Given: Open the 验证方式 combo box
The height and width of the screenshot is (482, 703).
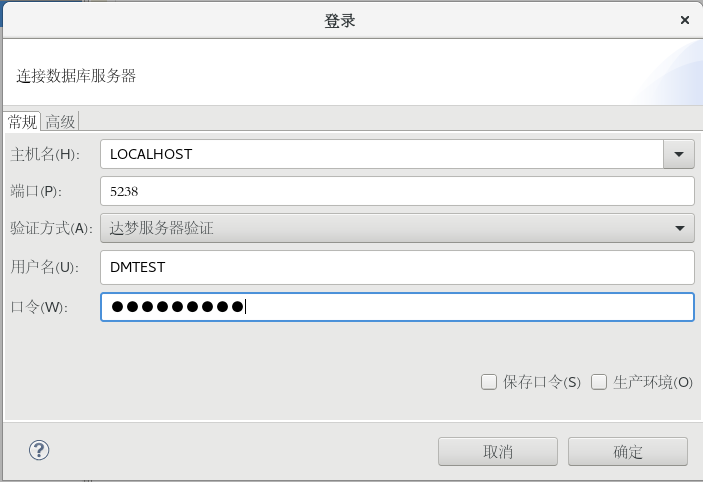Looking at the screenshot, I should 397,228.
